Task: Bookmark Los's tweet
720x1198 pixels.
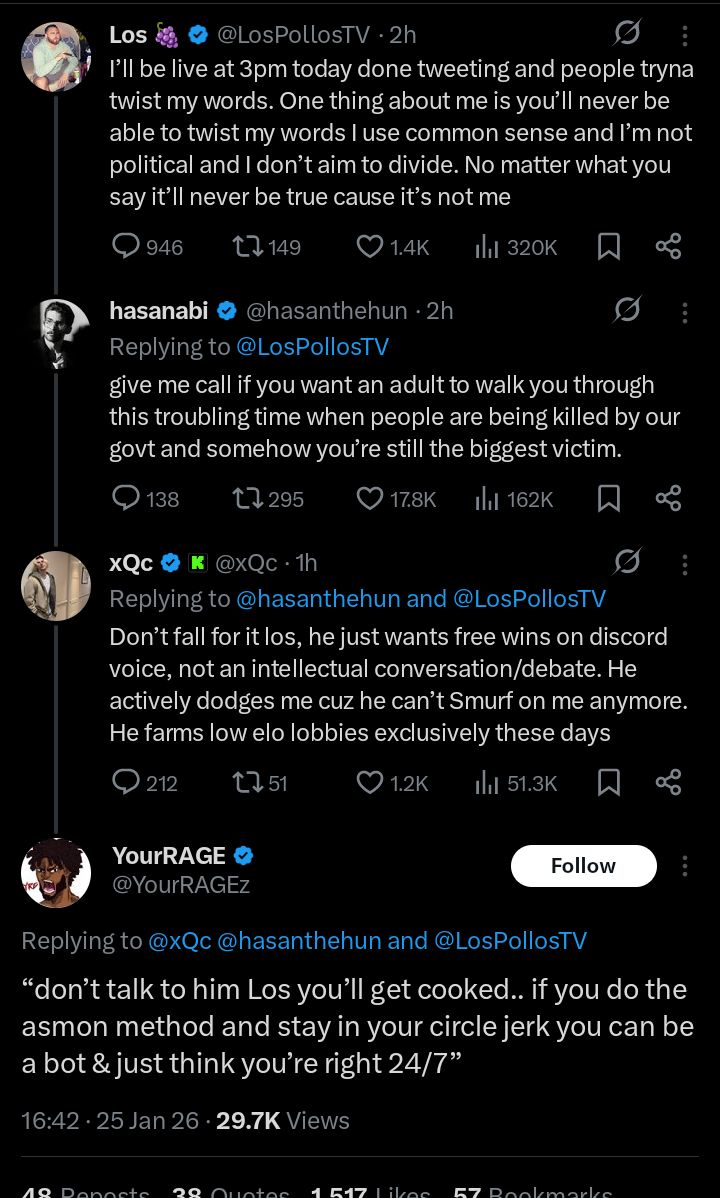Action: point(608,246)
